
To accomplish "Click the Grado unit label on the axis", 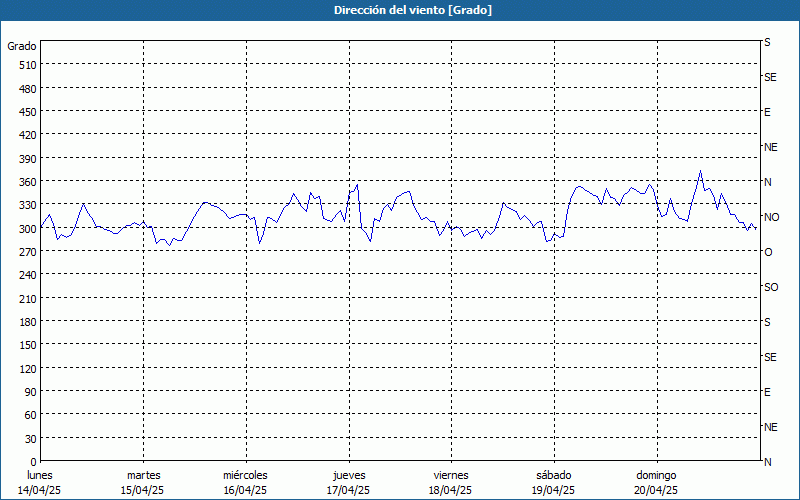I will tap(22, 46).
